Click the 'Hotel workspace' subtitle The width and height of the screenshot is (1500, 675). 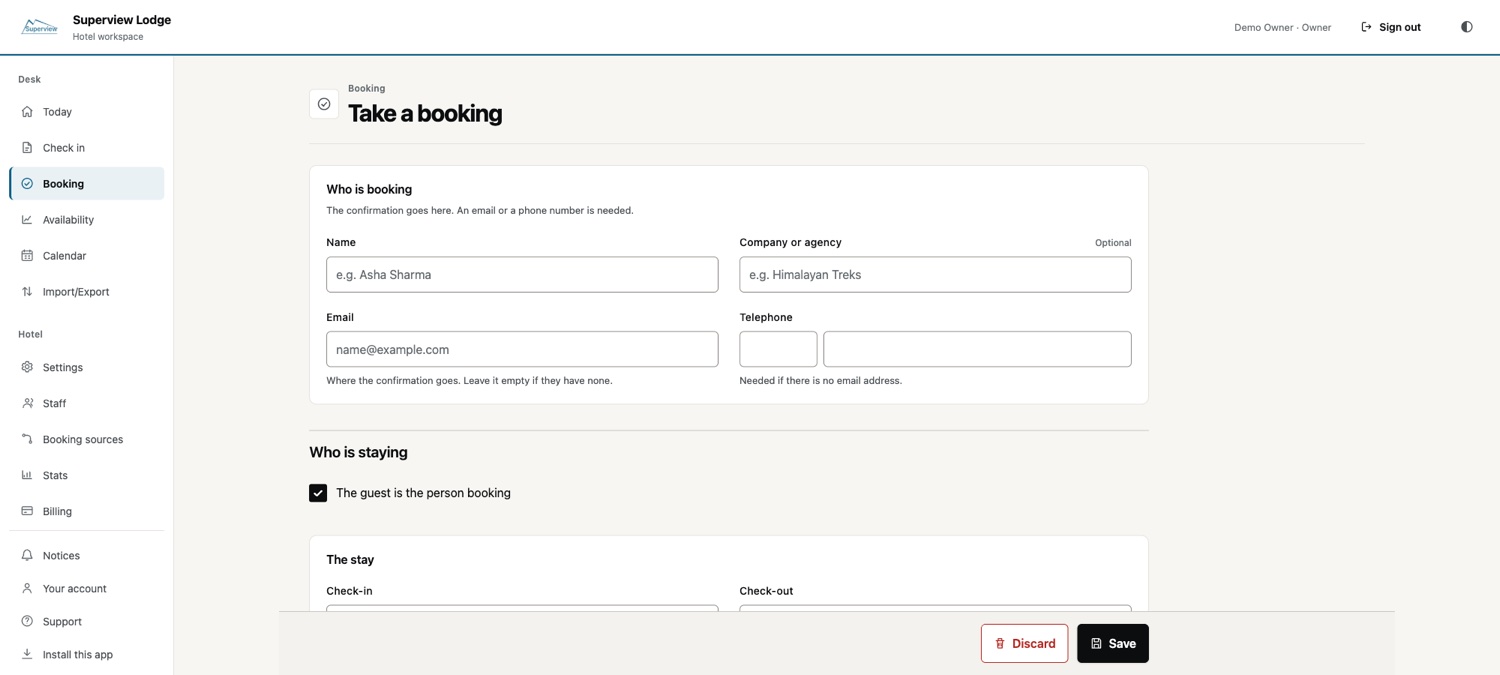point(108,37)
